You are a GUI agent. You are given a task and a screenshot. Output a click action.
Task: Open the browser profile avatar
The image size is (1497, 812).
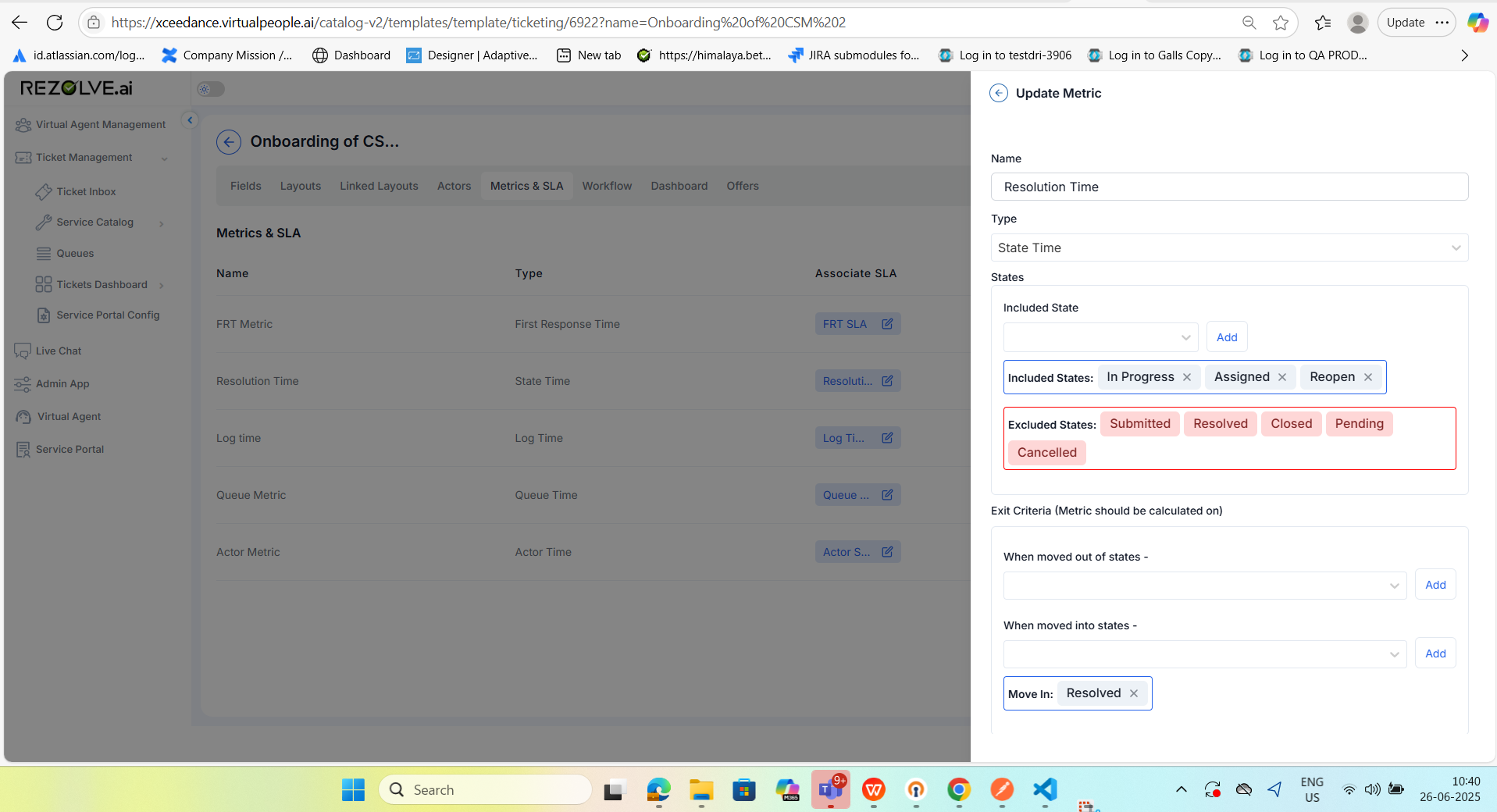1358,23
